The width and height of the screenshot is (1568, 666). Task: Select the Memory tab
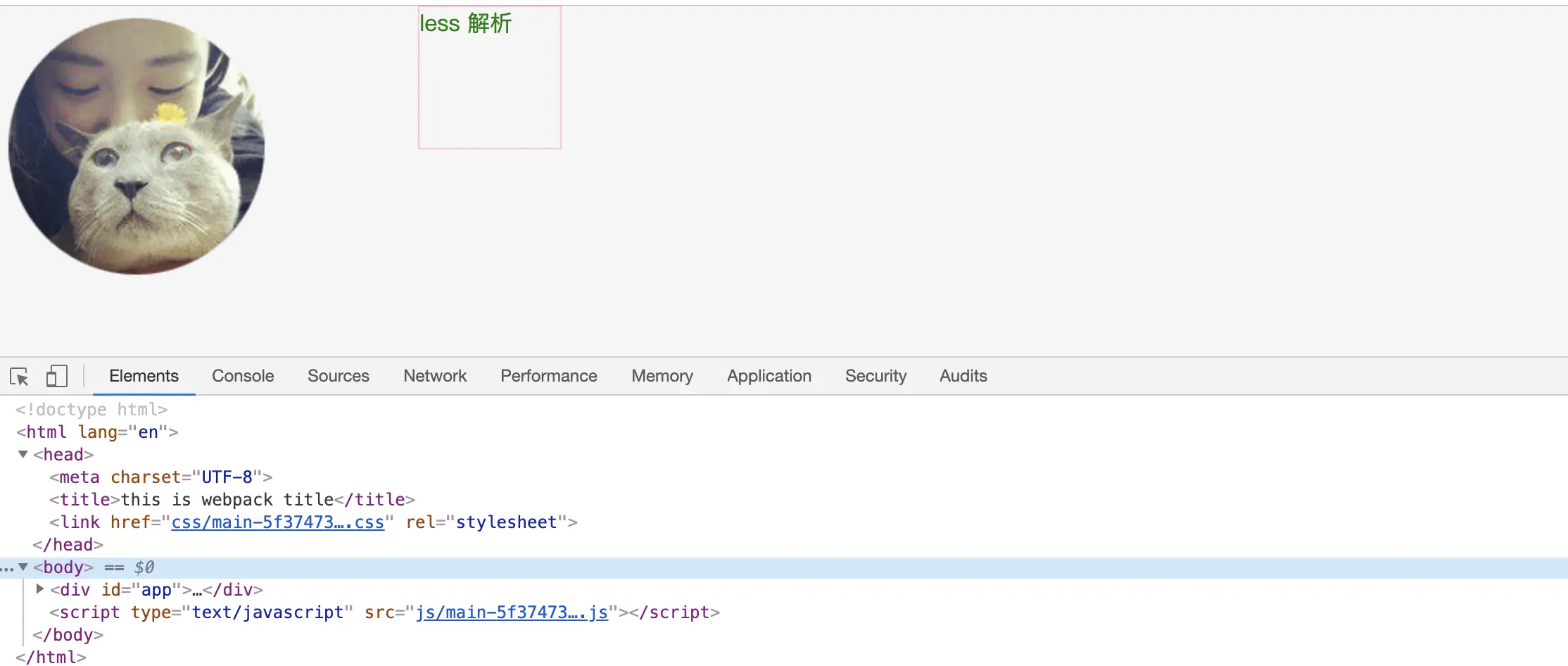coord(662,376)
